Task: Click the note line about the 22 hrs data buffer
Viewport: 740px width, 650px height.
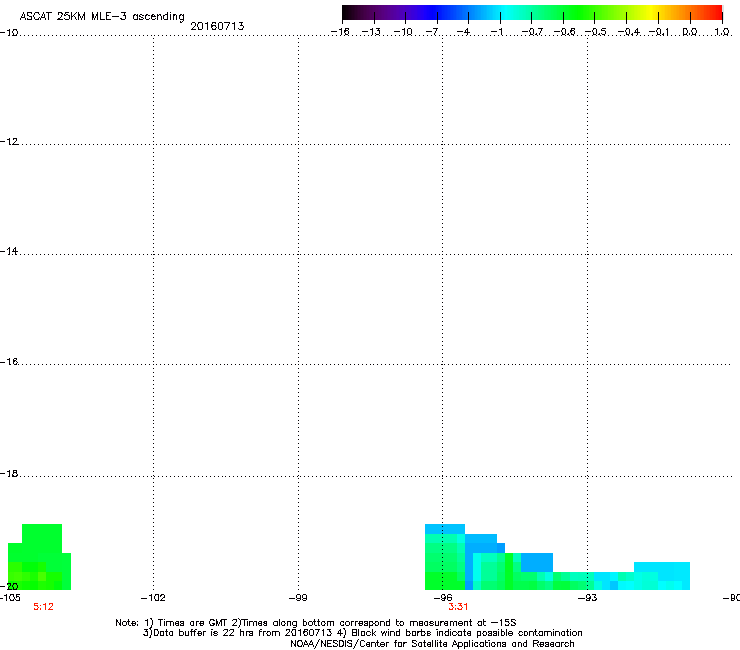Action: click(x=362, y=633)
